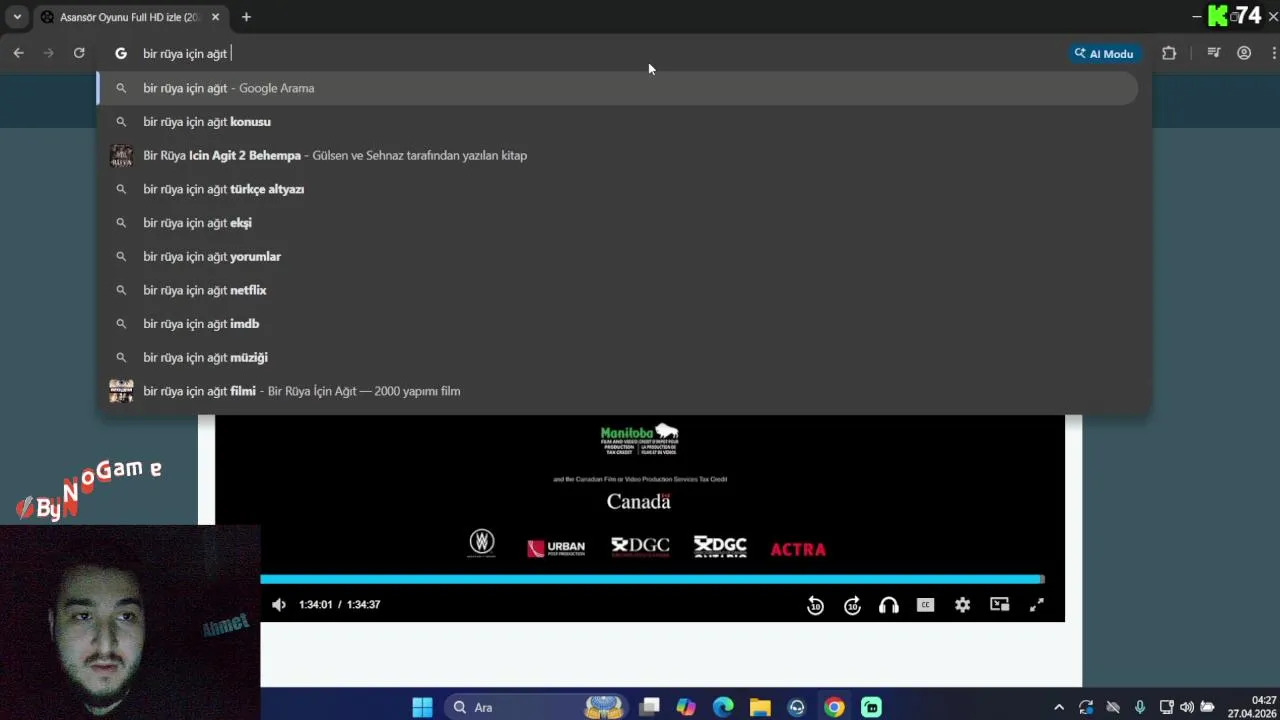This screenshot has height=720, width=1280.
Task: Click the address bar search text
Action: 185,54
